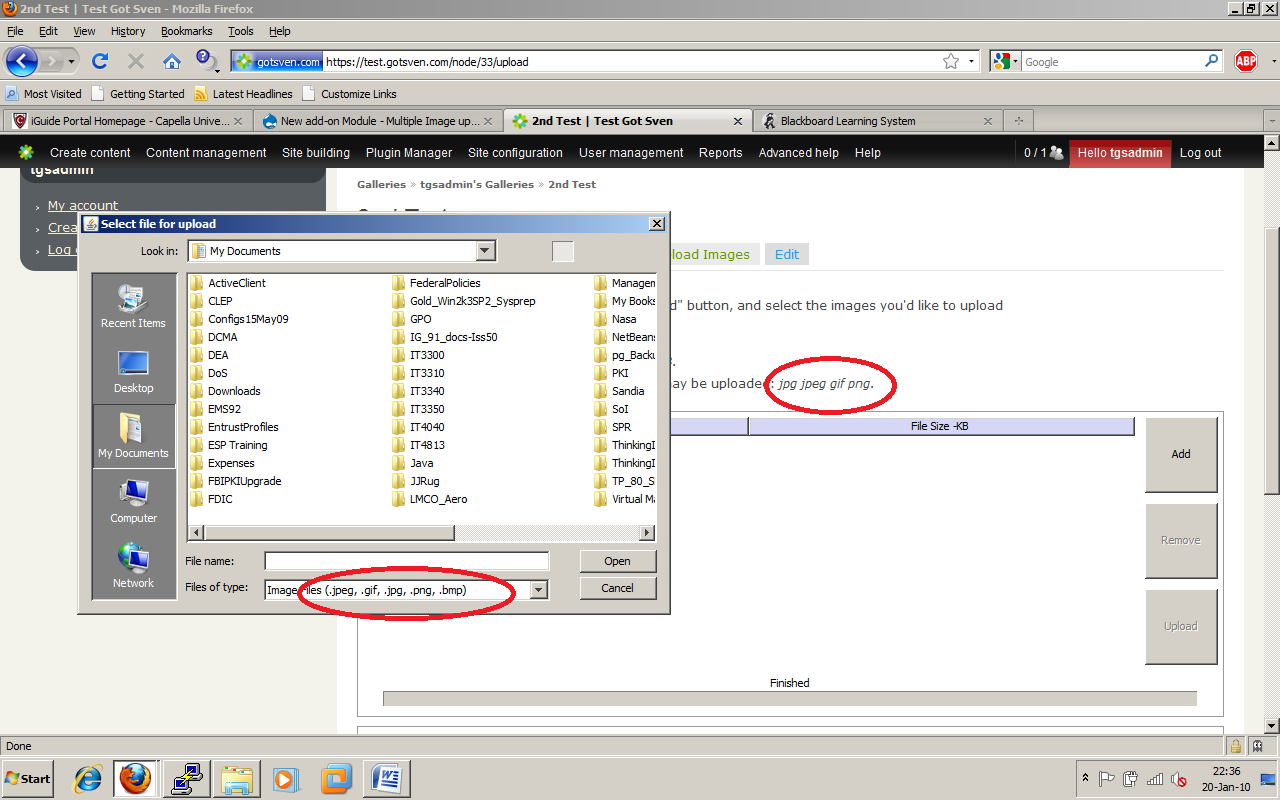Open Windows Media Player from taskbar

tap(285, 778)
